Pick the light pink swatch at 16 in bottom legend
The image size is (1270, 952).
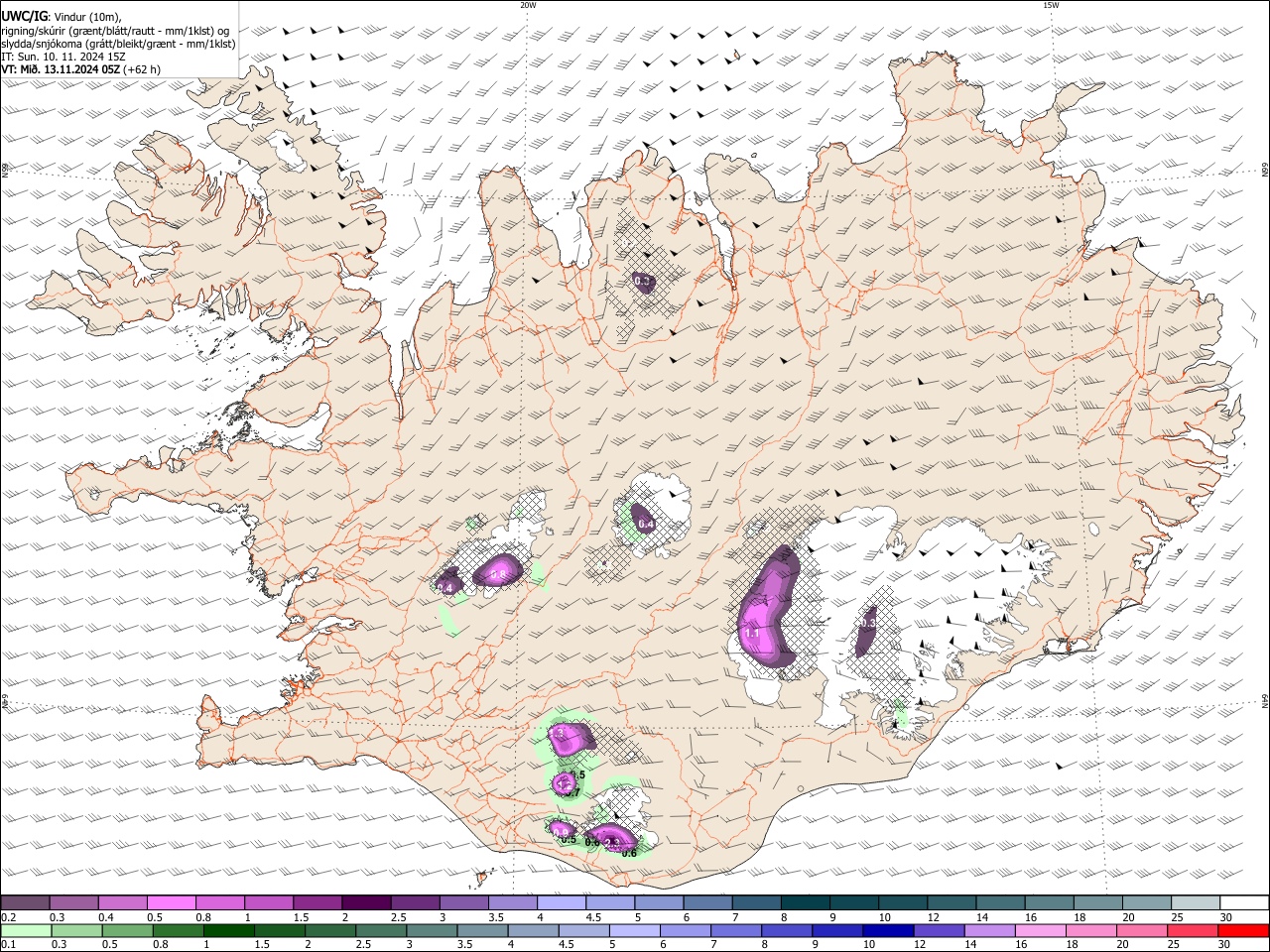pyautogui.click(x=1041, y=931)
